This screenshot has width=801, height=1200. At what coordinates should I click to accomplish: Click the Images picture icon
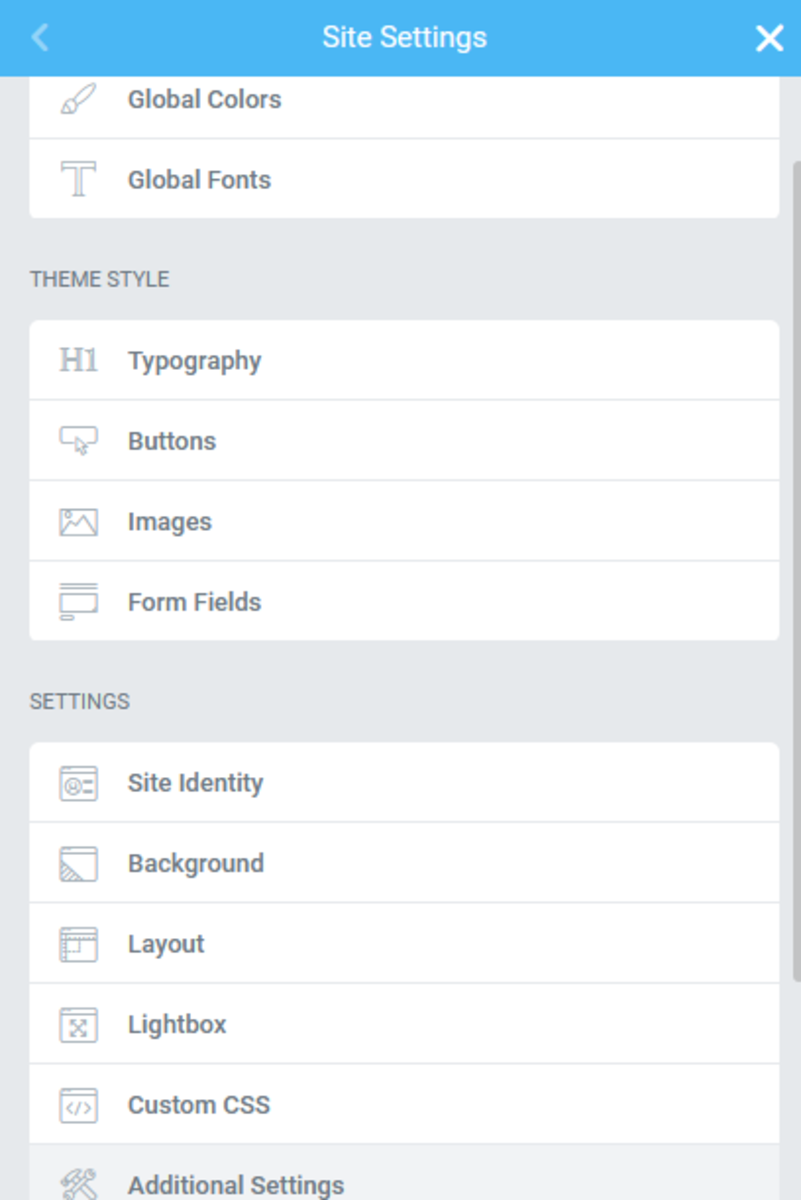tap(78, 522)
